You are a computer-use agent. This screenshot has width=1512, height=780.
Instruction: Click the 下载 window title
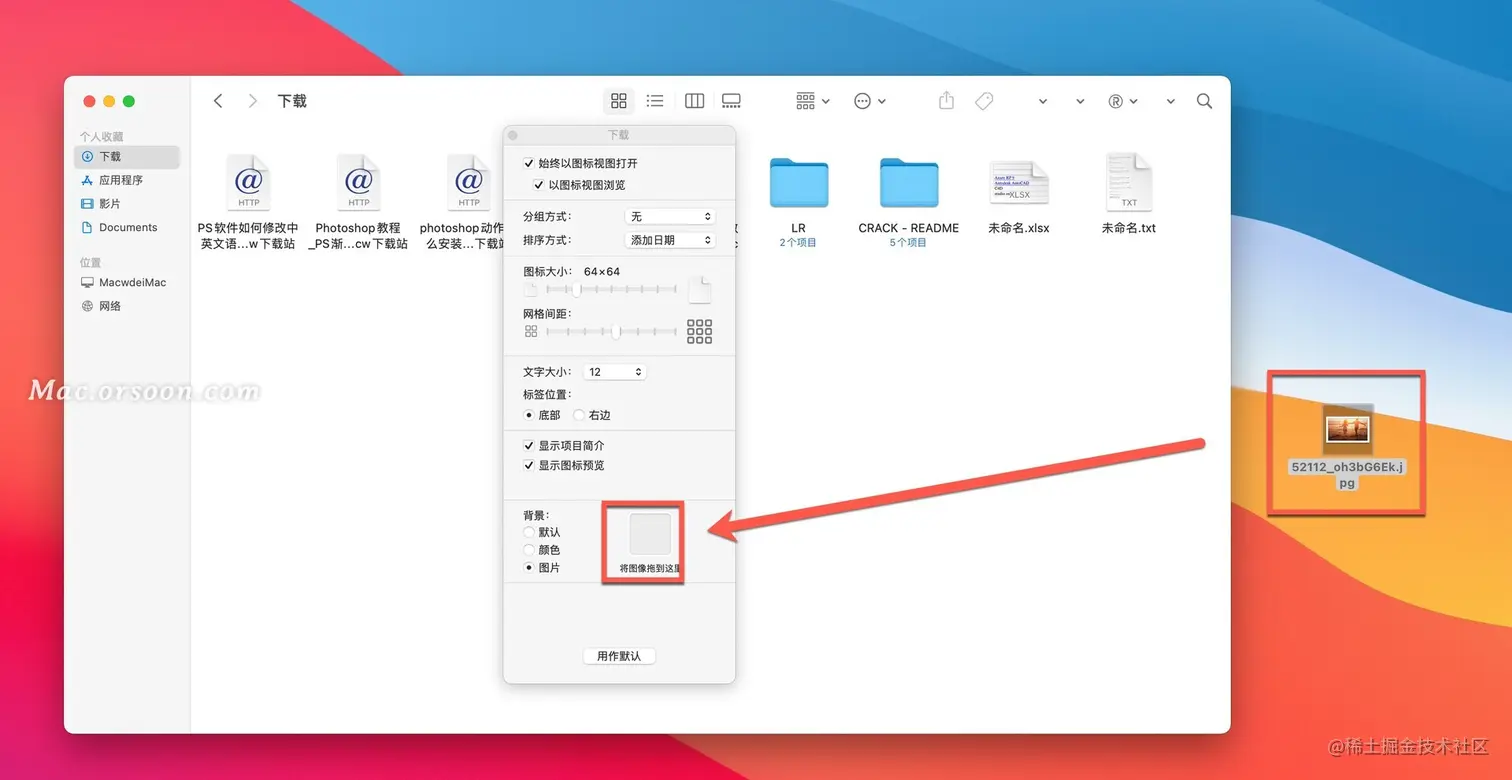(292, 101)
